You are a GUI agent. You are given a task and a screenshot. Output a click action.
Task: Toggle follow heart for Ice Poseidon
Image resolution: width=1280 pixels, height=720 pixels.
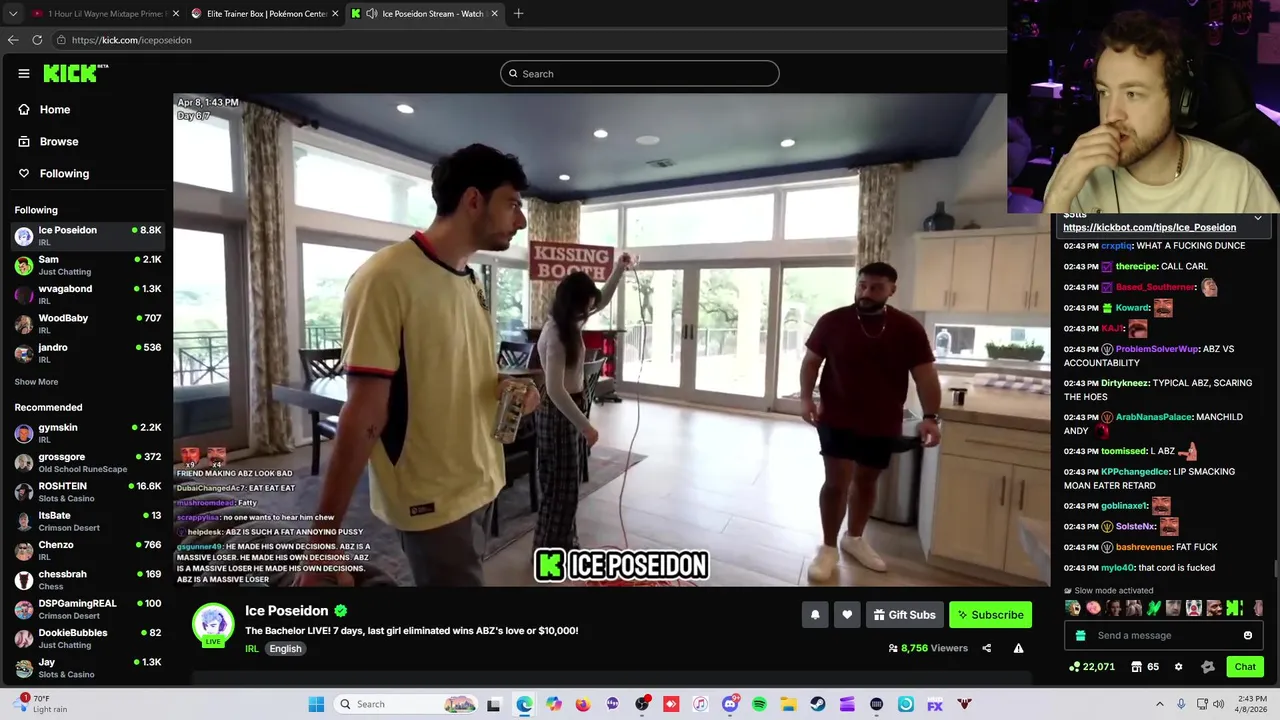(x=847, y=615)
